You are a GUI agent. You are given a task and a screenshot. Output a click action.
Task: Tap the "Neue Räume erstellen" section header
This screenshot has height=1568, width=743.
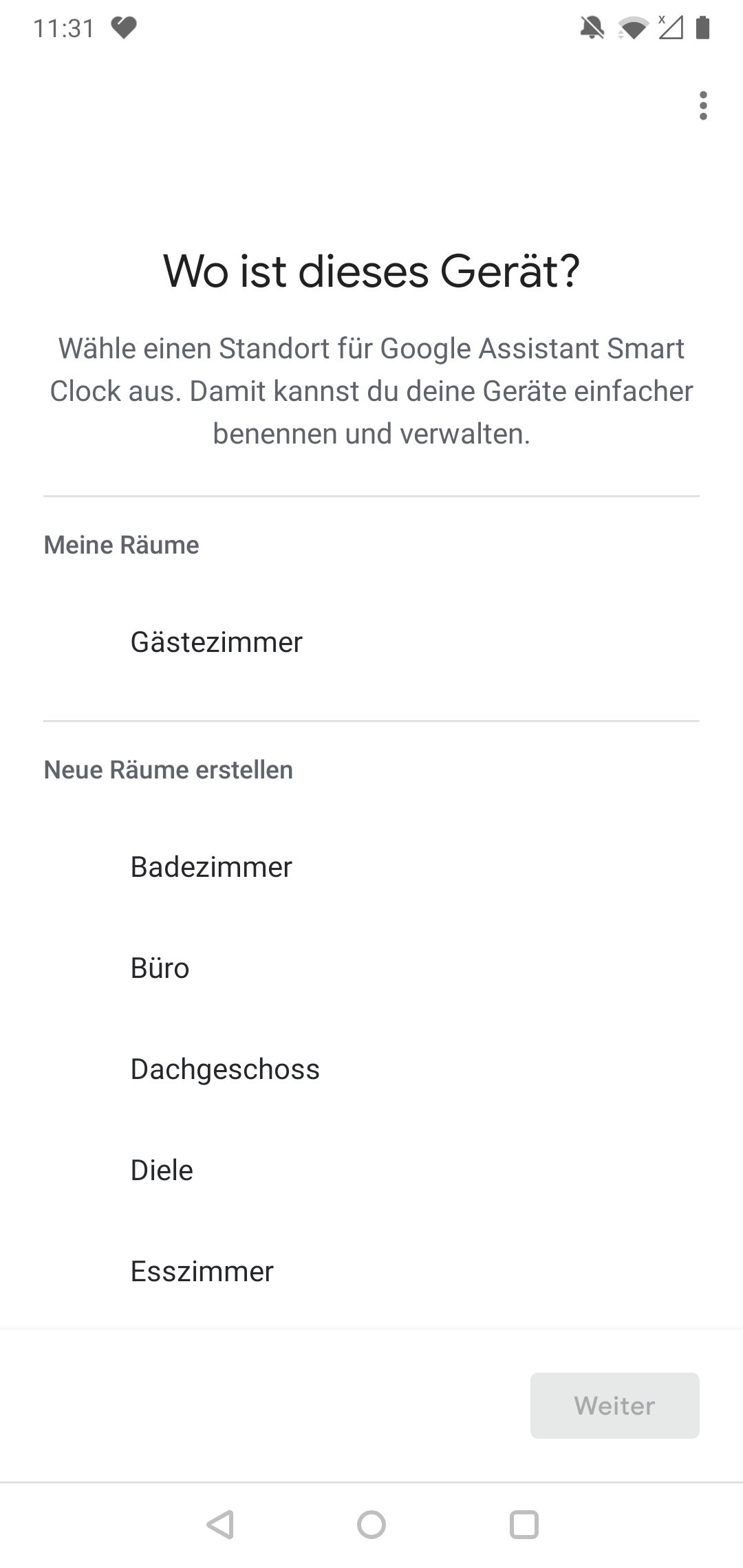coord(169,770)
